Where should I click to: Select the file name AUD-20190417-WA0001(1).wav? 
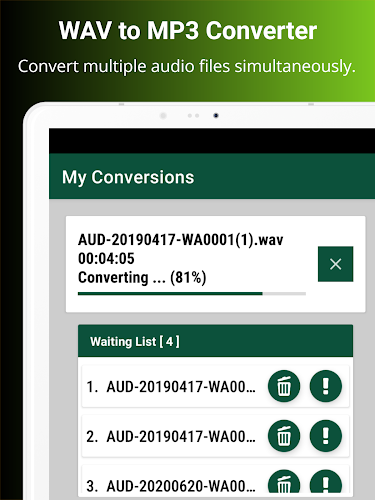tap(180, 240)
